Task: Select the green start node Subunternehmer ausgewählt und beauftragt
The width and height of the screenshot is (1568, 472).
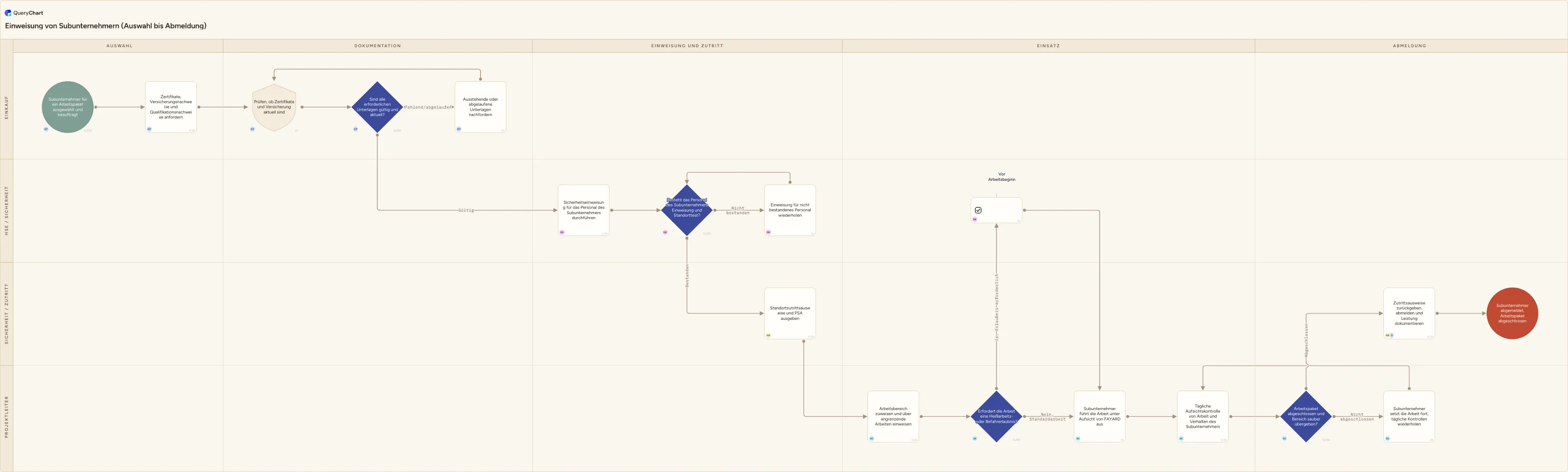Action: [67, 107]
